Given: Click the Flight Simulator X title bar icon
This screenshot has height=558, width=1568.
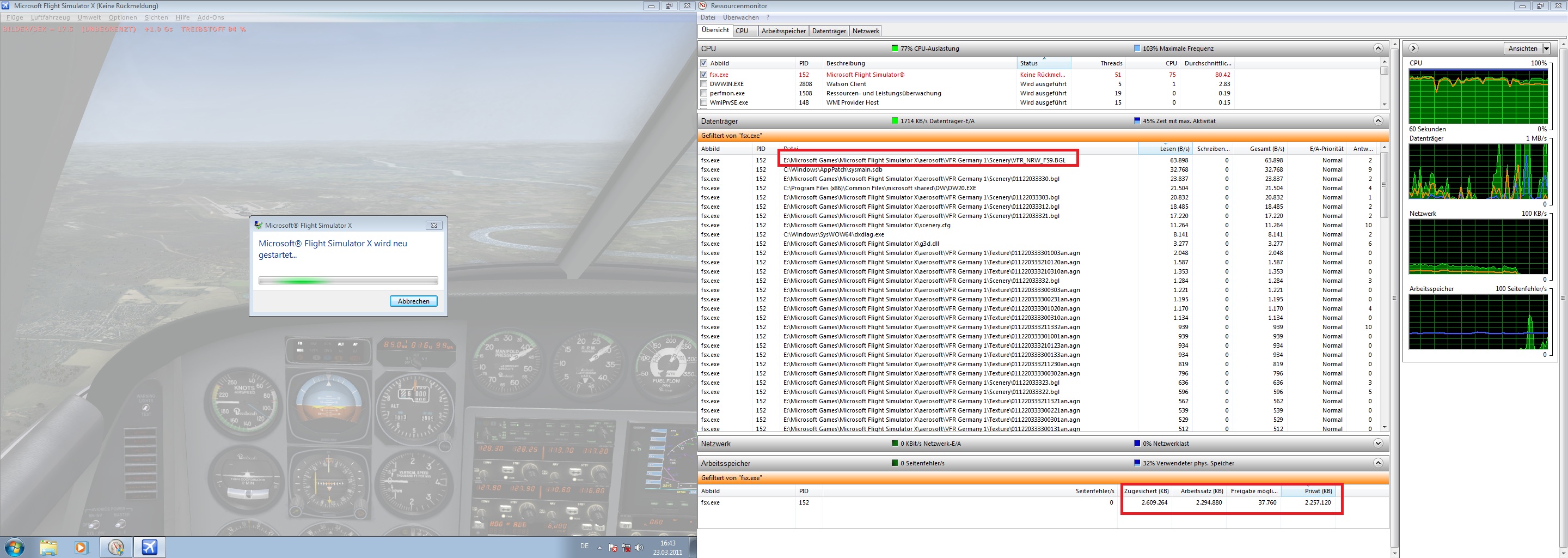Looking at the screenshot, I should tap(6, 6).
